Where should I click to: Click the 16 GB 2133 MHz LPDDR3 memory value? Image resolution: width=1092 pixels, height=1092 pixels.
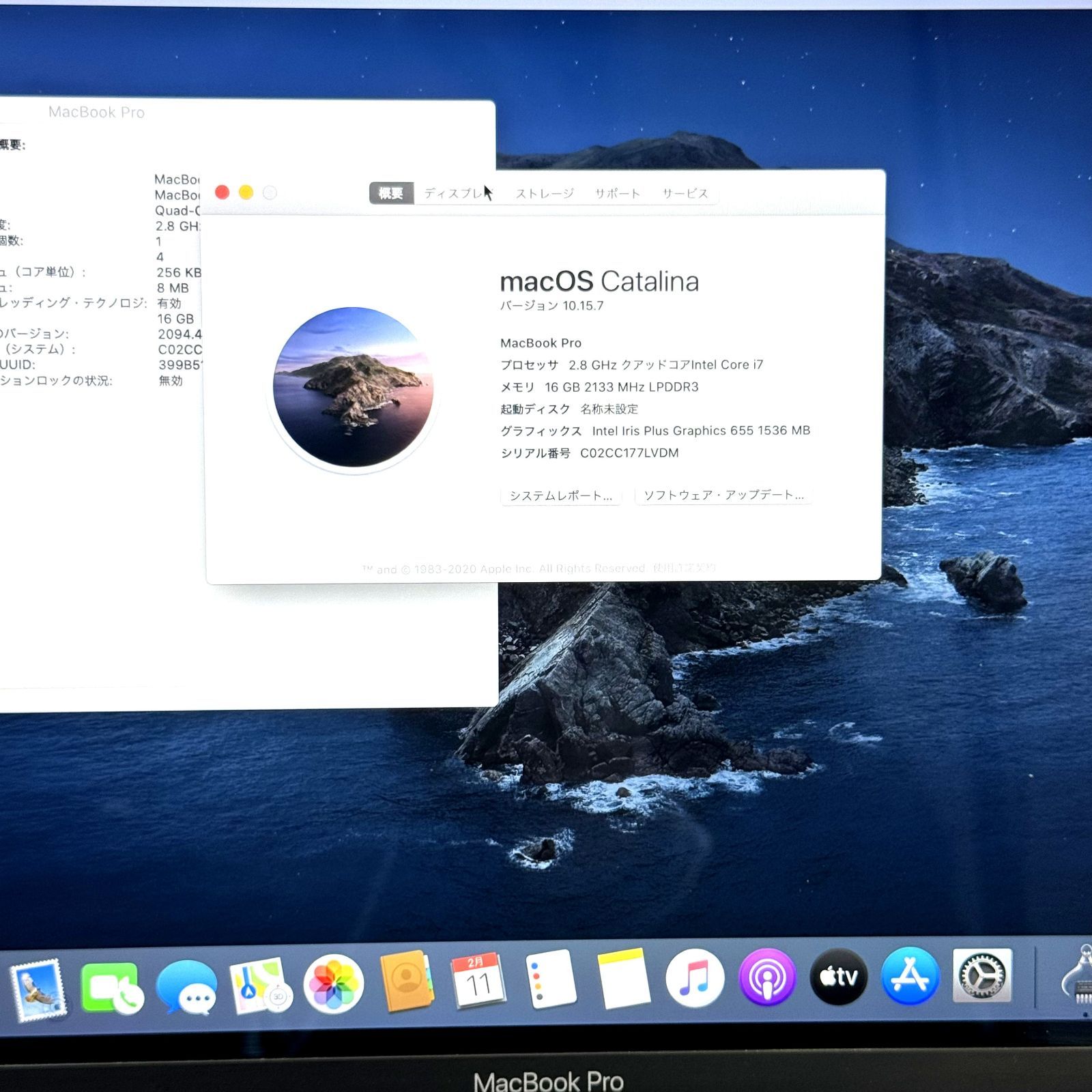click(621, 387)
